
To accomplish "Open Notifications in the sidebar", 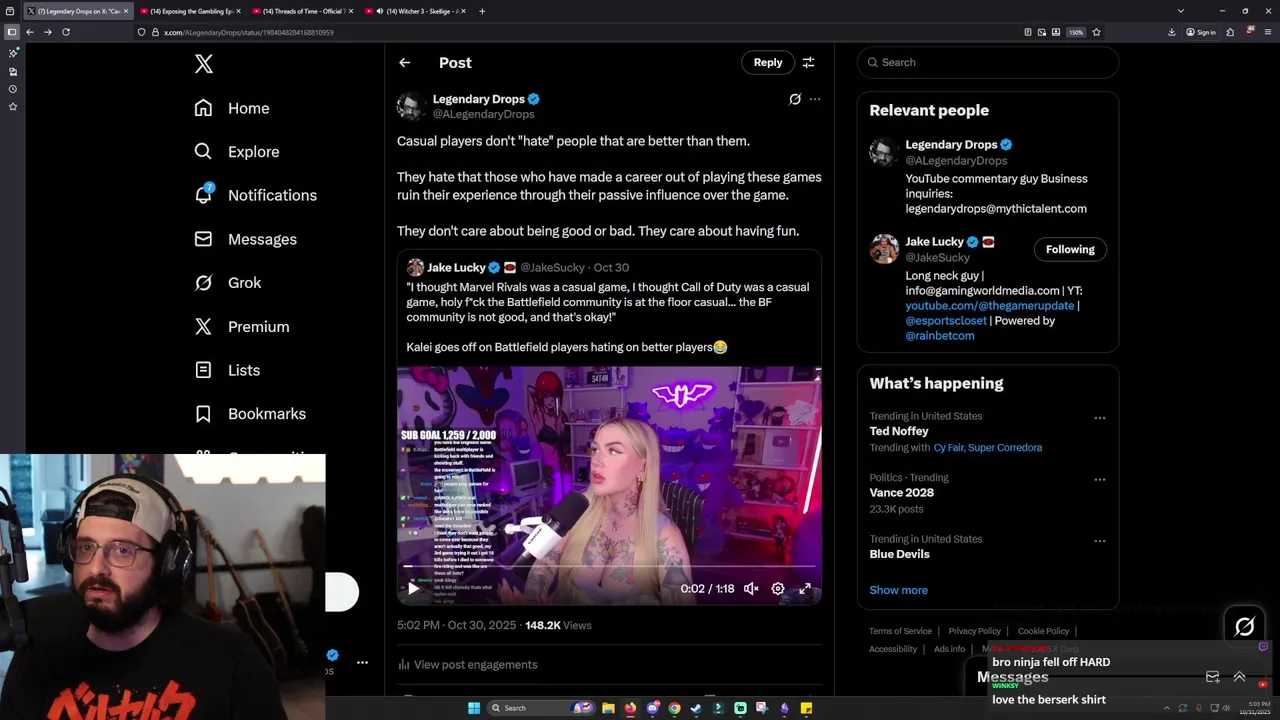I will [x=255, y=195].
